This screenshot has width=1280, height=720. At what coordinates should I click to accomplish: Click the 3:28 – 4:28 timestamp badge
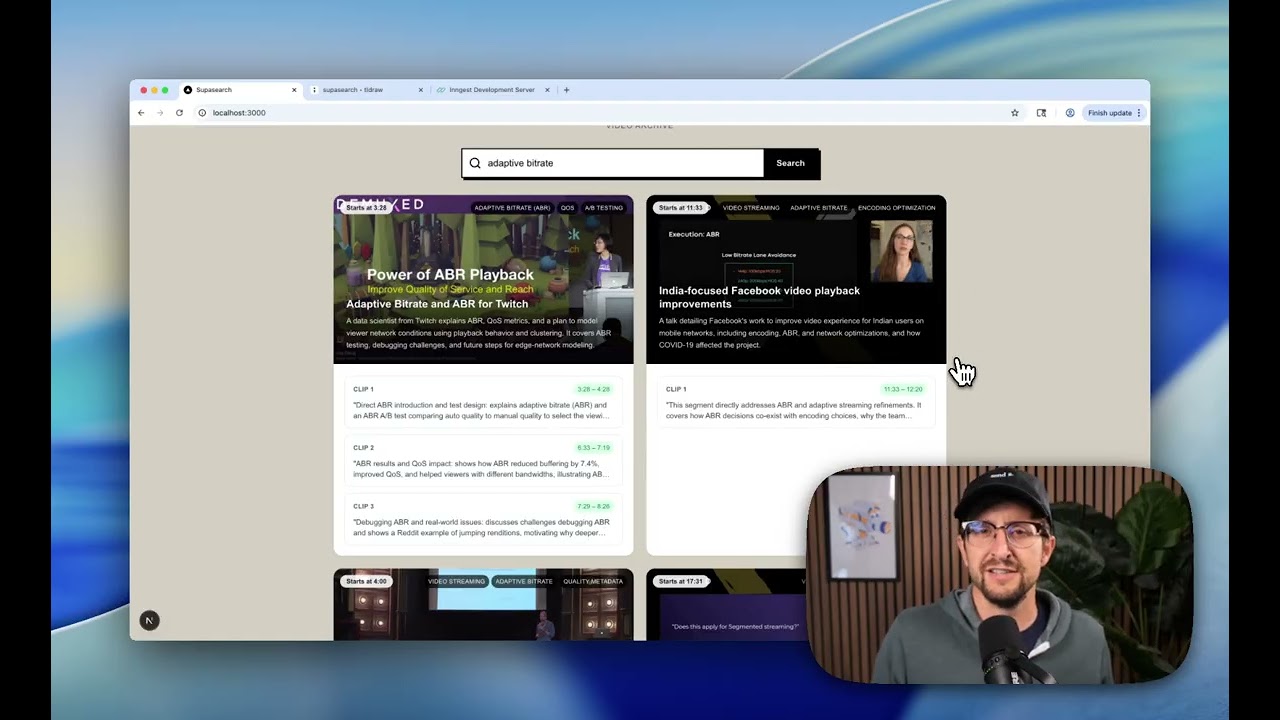coord(593,389)
